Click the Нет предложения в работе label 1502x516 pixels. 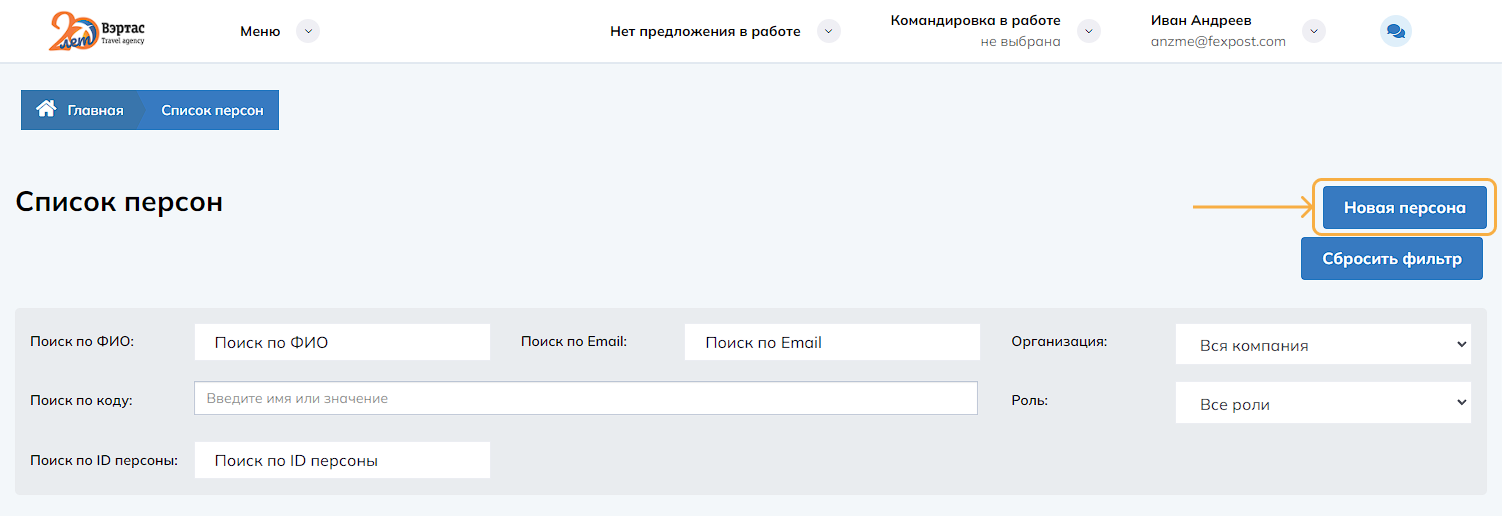pyautogui.click(x=705, y=31)
